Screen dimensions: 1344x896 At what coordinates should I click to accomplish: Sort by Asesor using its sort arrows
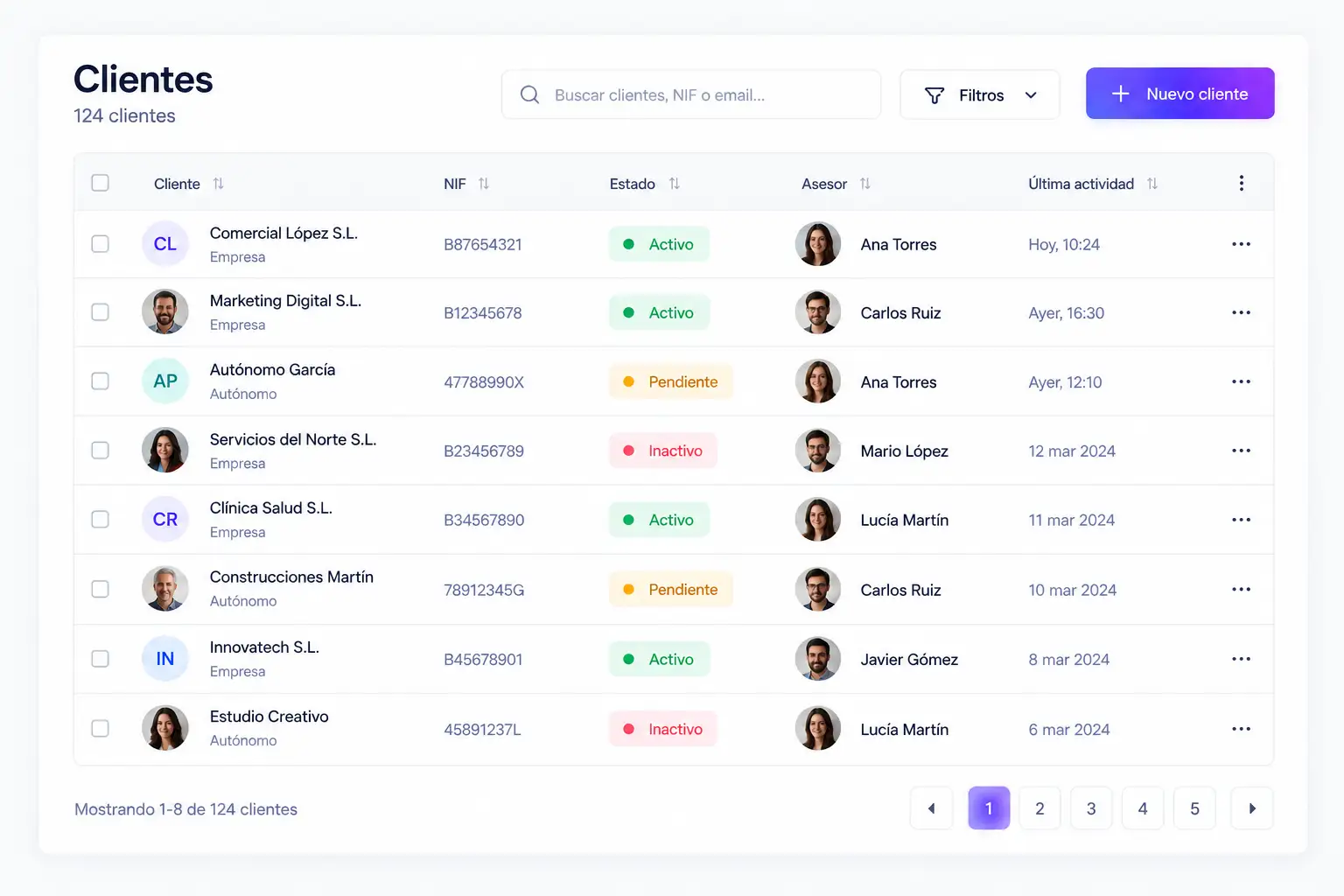(x=865, y=184)
